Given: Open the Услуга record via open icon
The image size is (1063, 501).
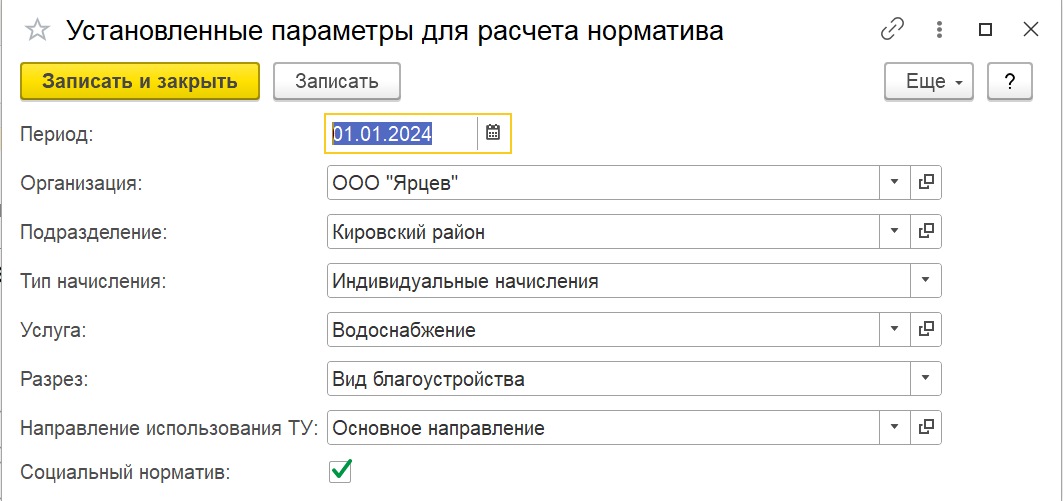Looking at the screenshot, I should click(926, 329).
